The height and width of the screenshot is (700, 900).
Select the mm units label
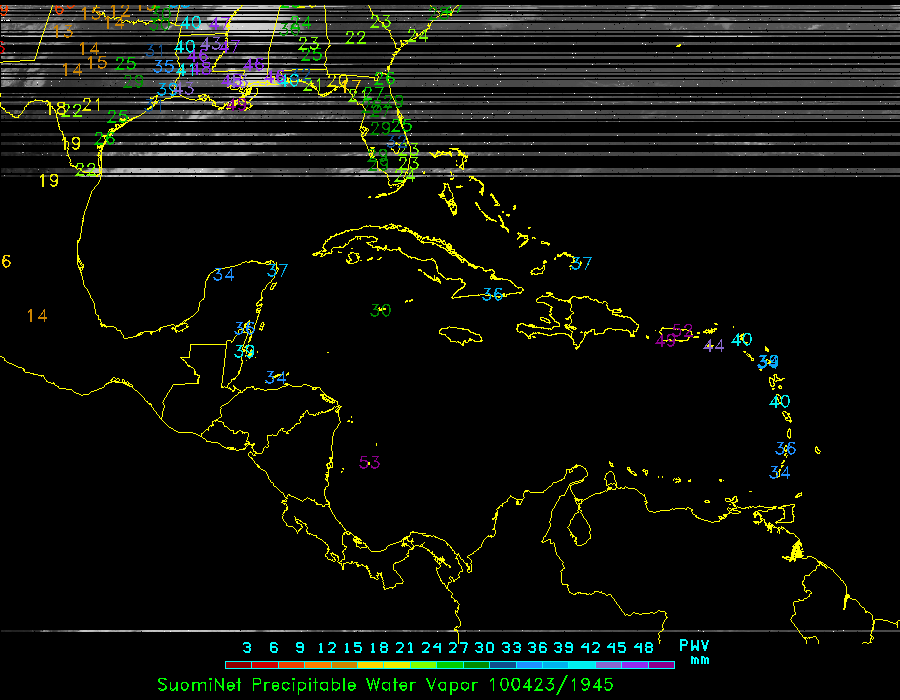(x=700, y=660)
